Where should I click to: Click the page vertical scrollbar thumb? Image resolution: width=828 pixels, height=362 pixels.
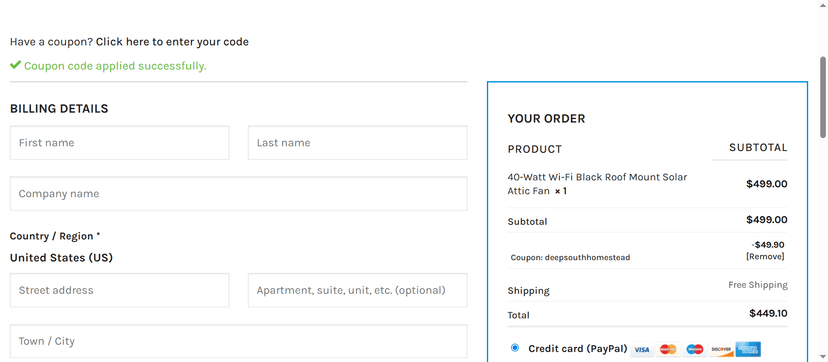tap(823, 98)
